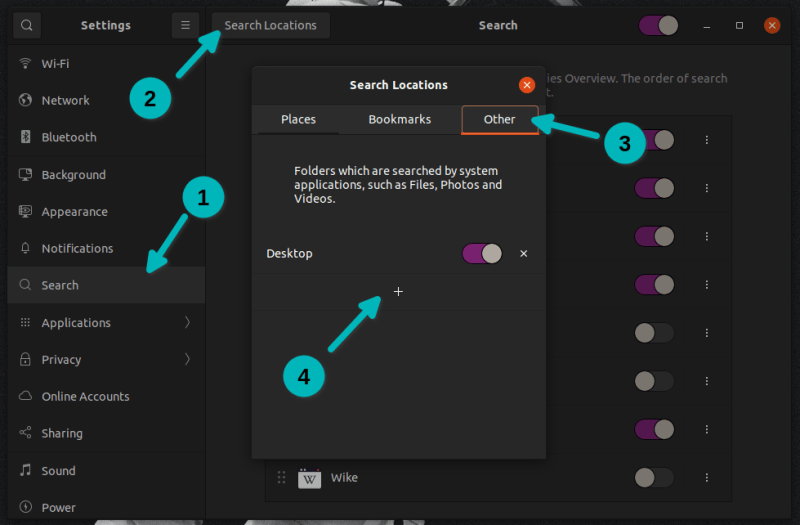Go to the Sharing panel
Image resolution: width=800 pixels, height=525 pixels.
point(106,433)
